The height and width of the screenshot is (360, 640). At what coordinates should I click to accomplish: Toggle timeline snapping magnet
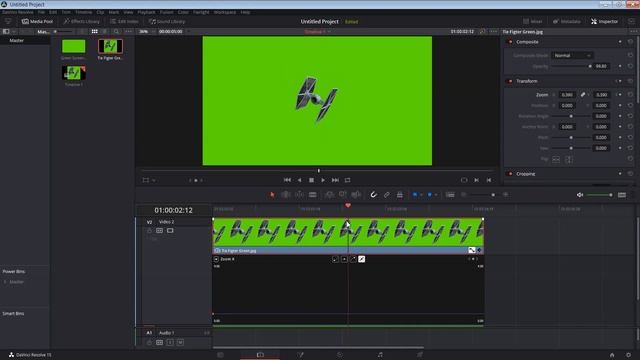click(x=373, y=195)
